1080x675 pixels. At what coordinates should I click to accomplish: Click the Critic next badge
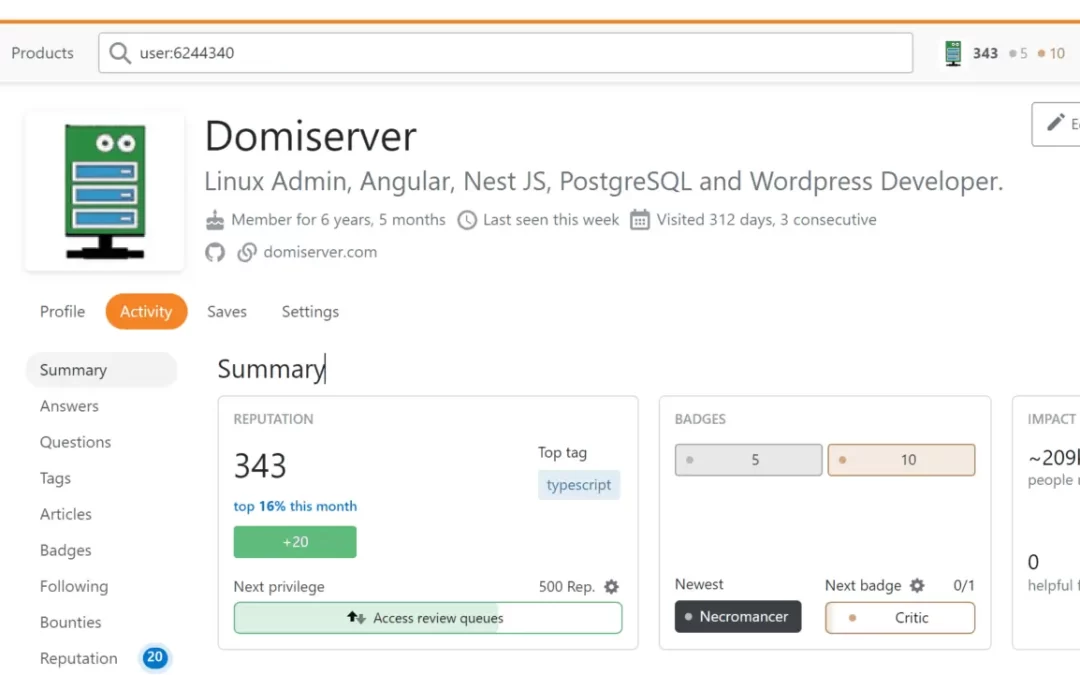[x=900, y=618]
